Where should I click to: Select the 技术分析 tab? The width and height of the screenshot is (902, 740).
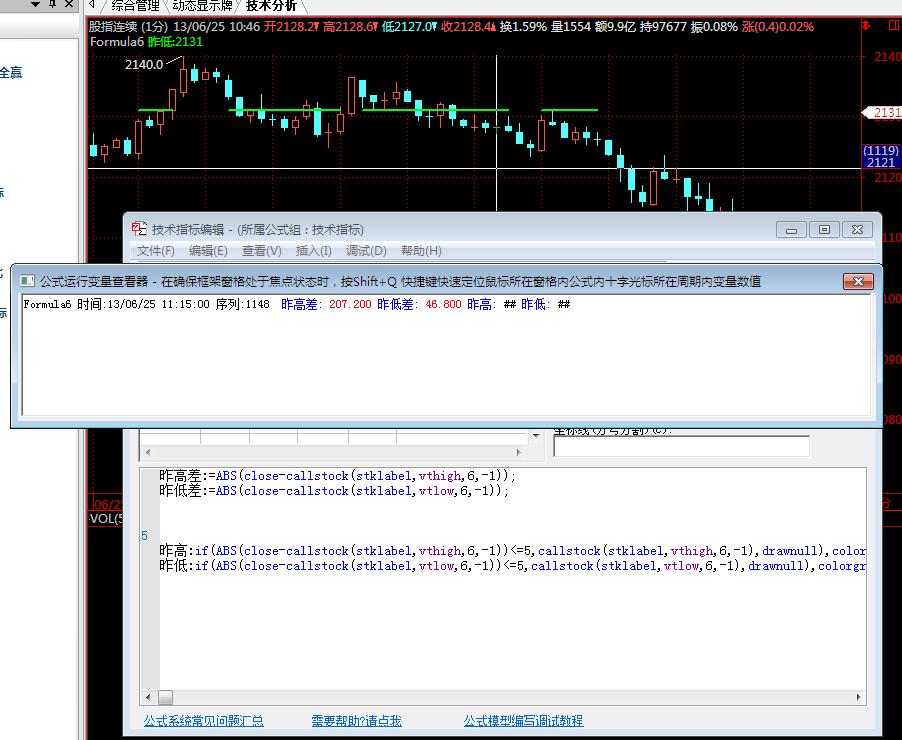point(271,6)
